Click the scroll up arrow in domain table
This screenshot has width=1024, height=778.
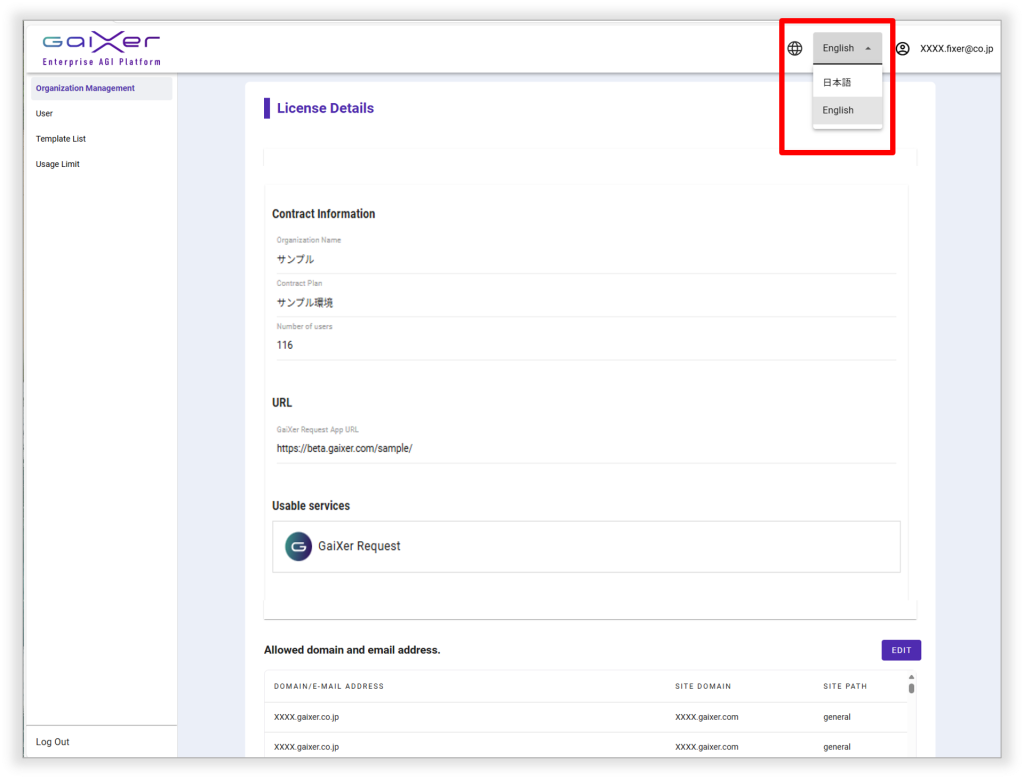click(911, 677)
